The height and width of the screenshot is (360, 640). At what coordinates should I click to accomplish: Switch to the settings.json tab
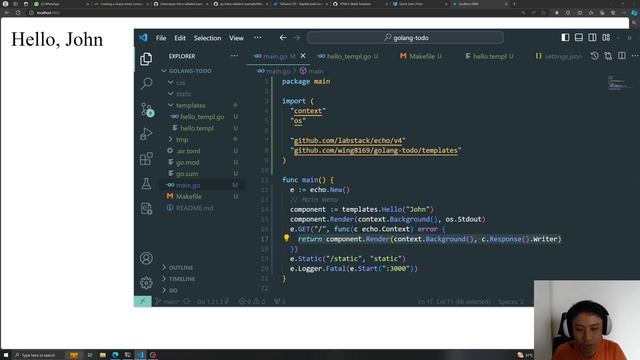coord(558,56)
